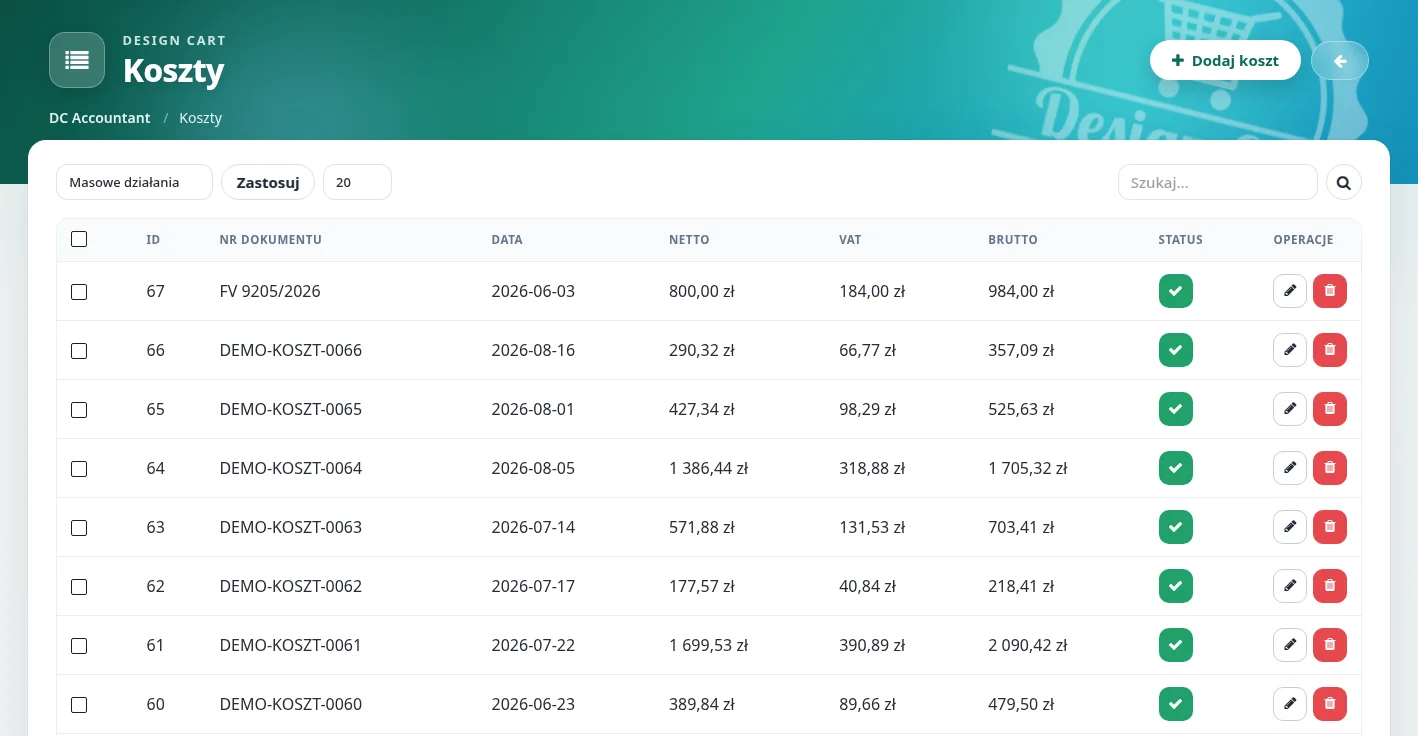This screenshot has height=736, width=1418.
Task: Tick the checkbox for row ID 63
Action: [79, 528]
